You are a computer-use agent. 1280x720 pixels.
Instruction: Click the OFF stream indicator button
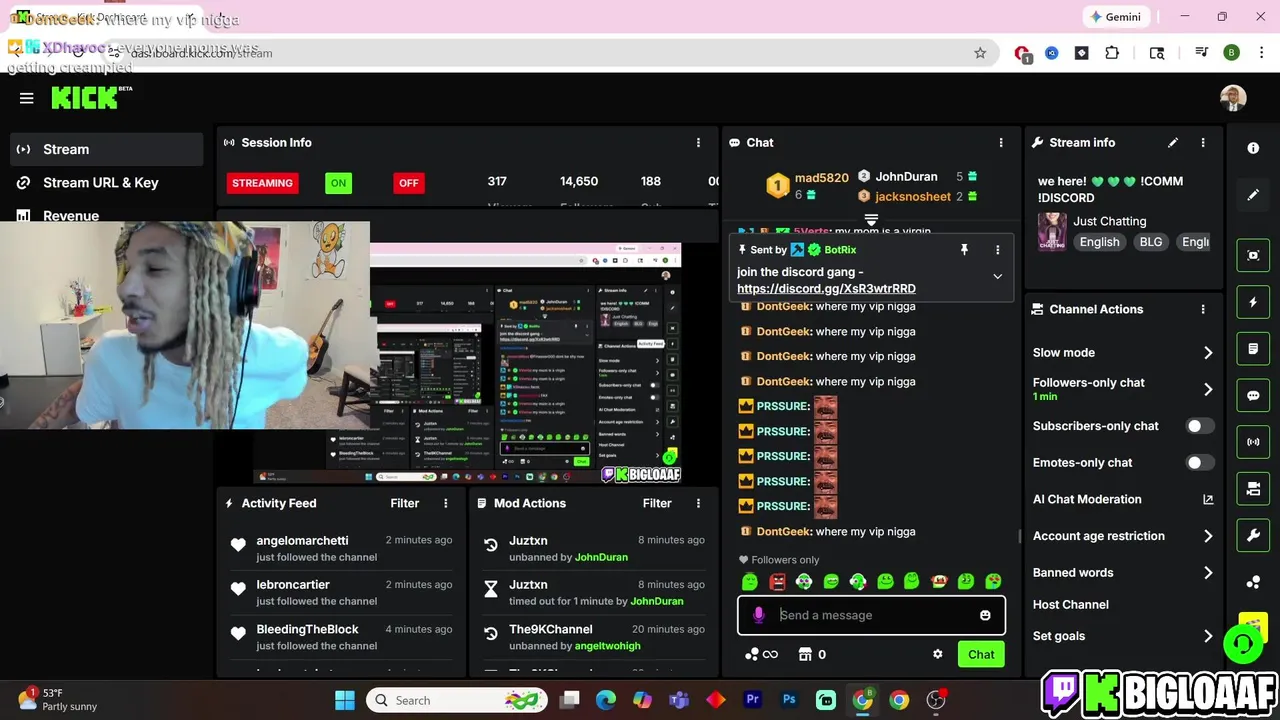(x=408, y=183)
